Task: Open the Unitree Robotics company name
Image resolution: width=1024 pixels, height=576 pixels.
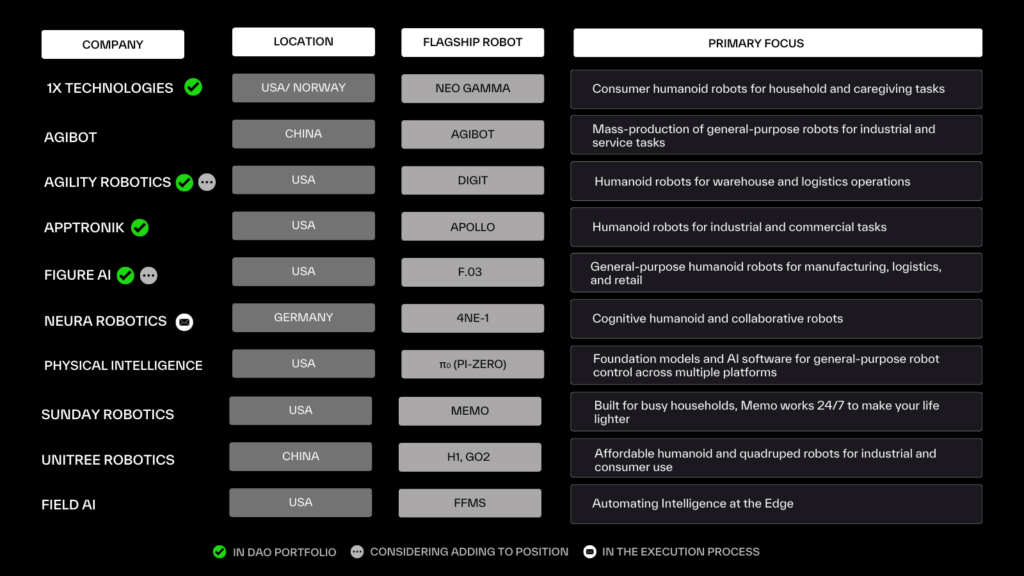Action: (108, 460)
